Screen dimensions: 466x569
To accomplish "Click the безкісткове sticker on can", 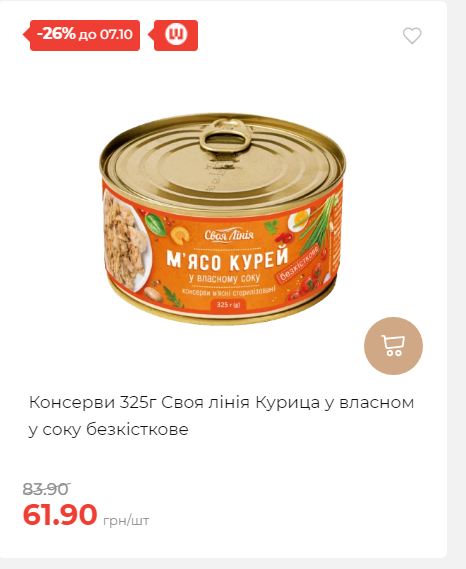I will point(298,262).
